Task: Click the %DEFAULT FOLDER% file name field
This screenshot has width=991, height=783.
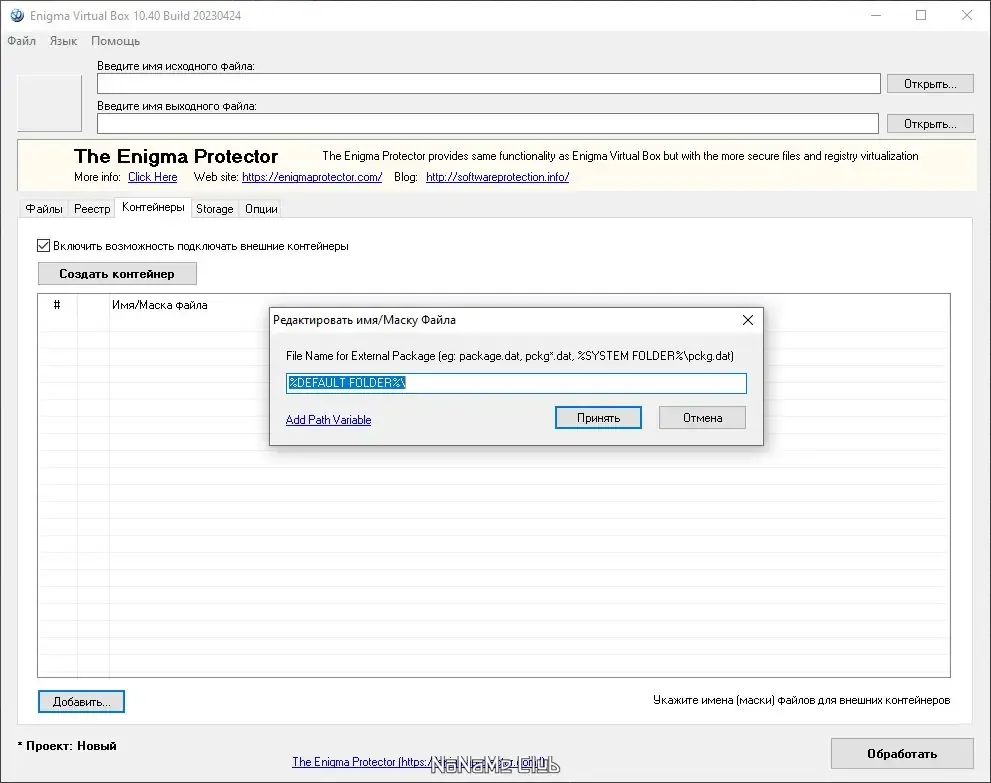Action: pyautogui.click(x=516, y=383)
